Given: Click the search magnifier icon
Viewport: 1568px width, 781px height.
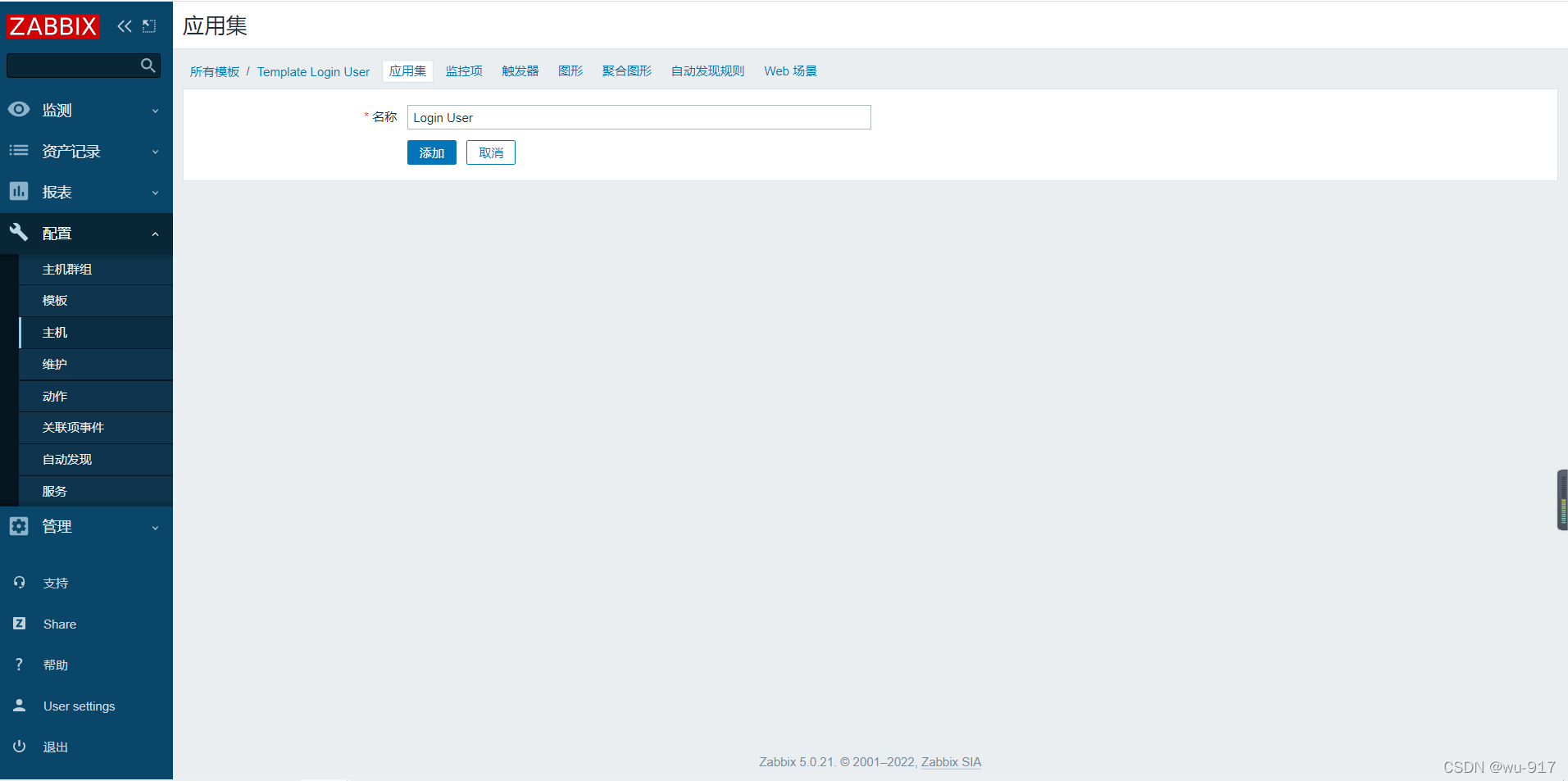Looking at the screenshot, I should click(148, 66).
